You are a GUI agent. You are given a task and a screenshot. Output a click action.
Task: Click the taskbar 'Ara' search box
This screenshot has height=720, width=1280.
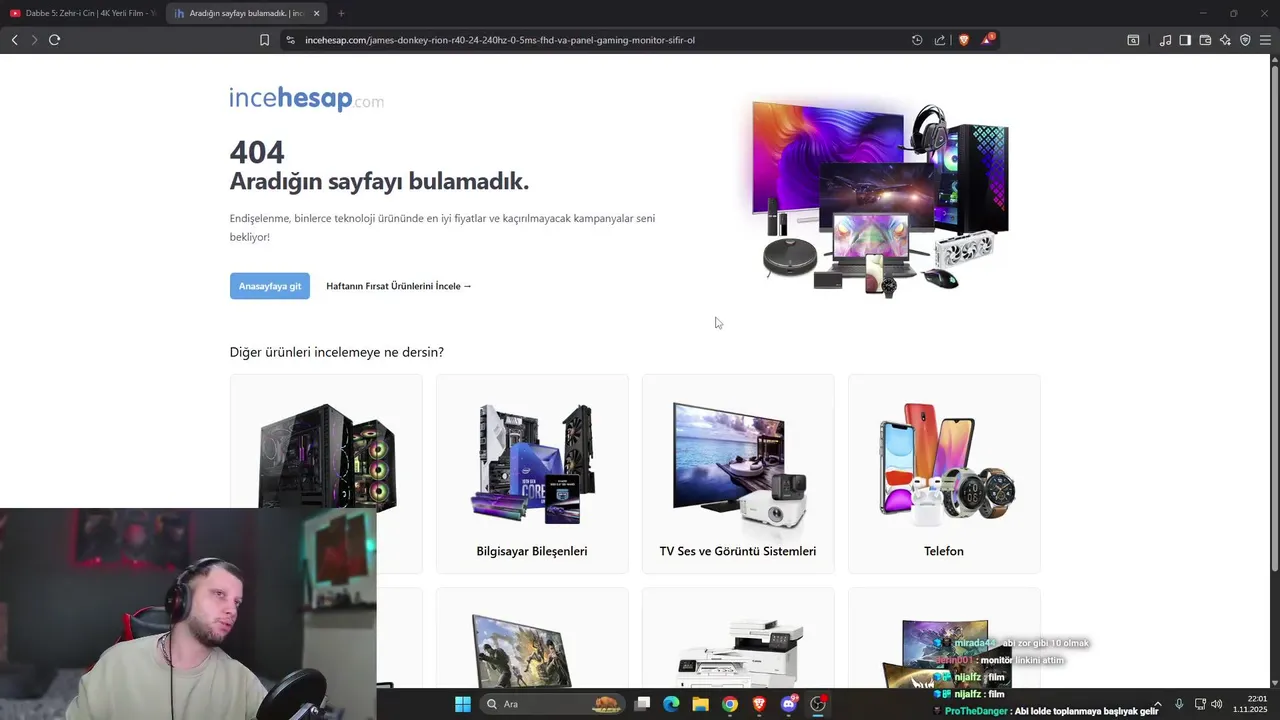click(553, 704)
